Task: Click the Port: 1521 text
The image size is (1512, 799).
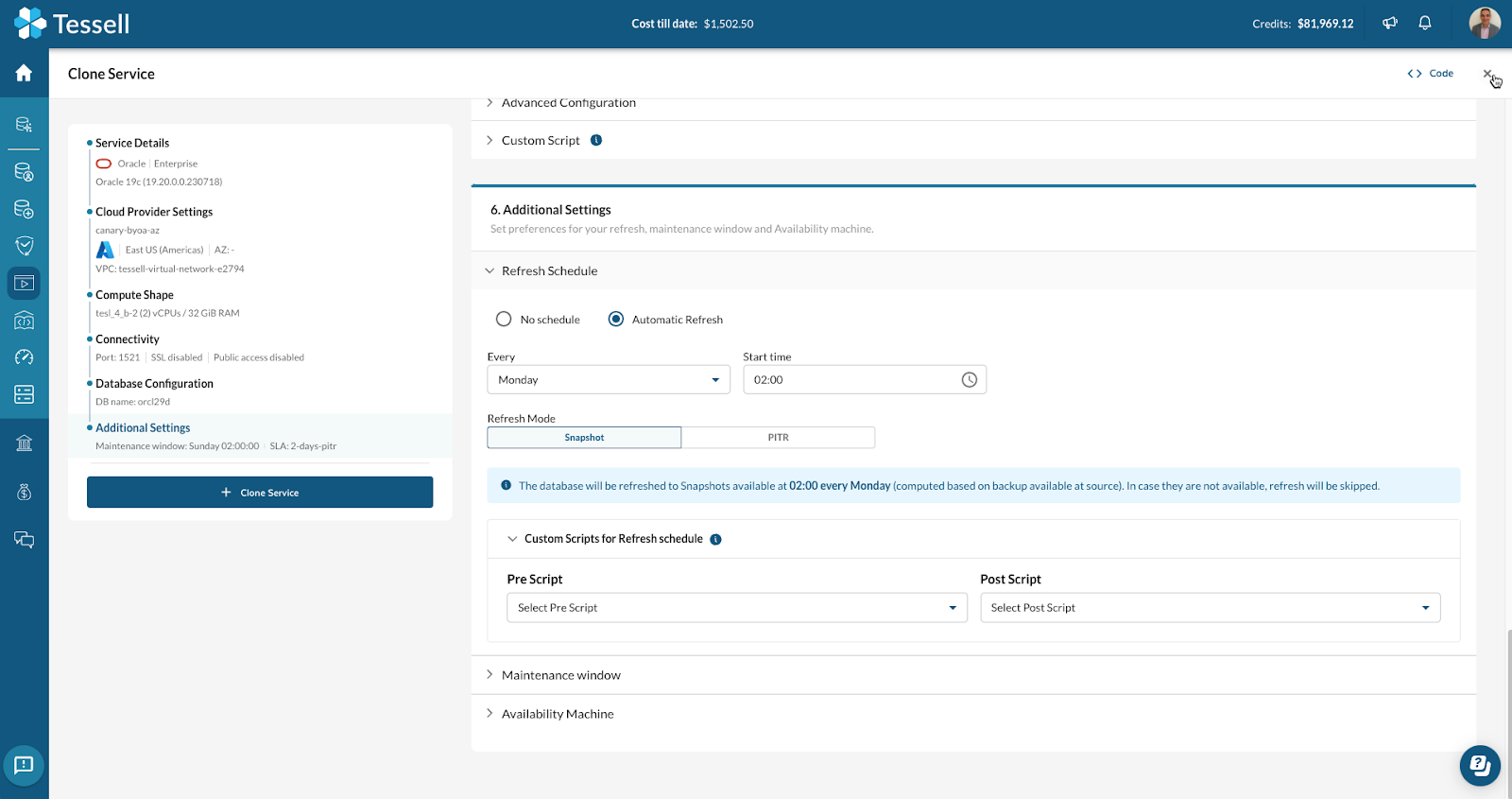Action: [117, 357]
